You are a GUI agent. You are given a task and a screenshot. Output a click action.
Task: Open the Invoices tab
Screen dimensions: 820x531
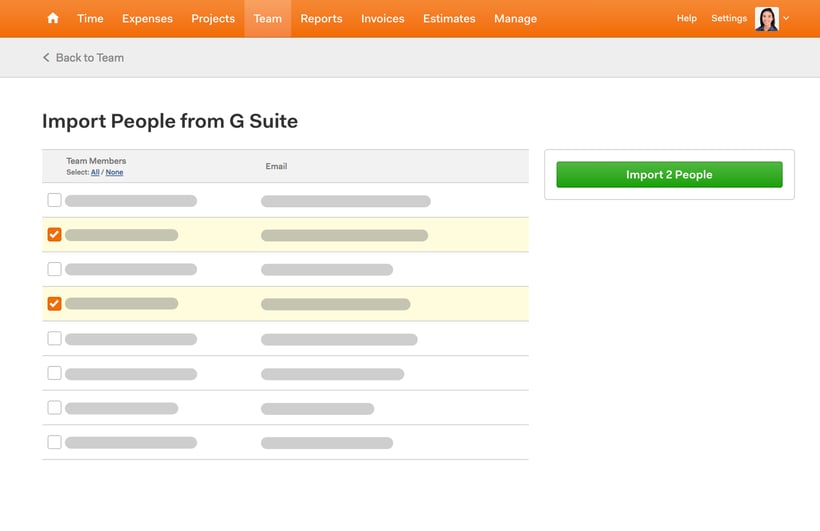click(x=382, y=19)
